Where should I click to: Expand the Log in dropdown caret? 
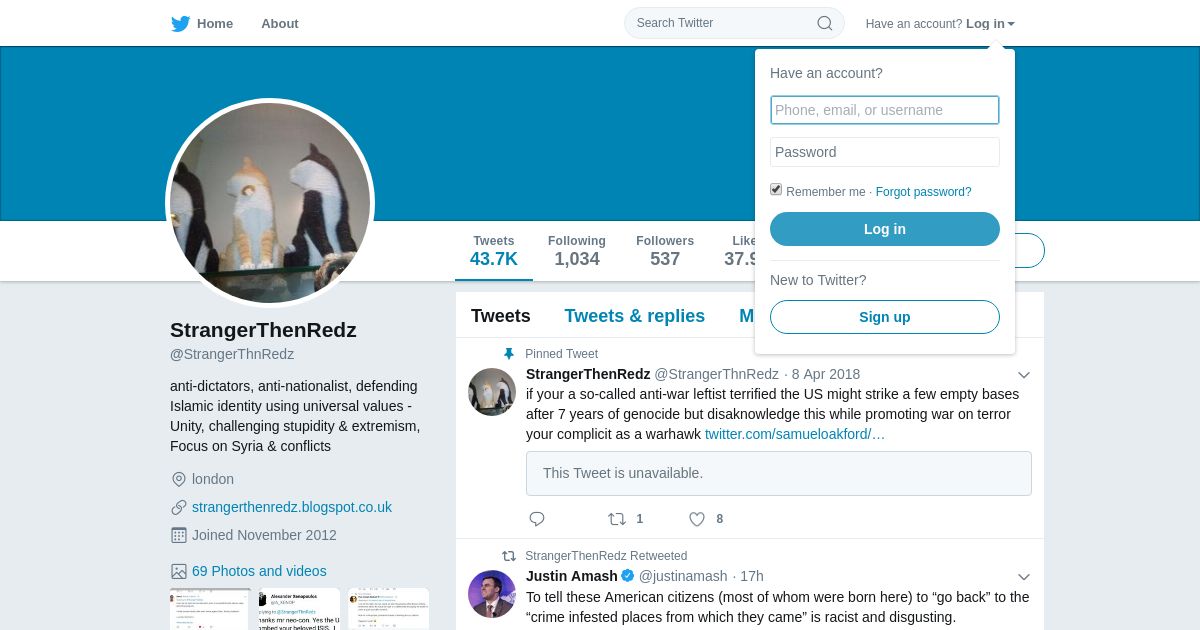[1011, 24]
